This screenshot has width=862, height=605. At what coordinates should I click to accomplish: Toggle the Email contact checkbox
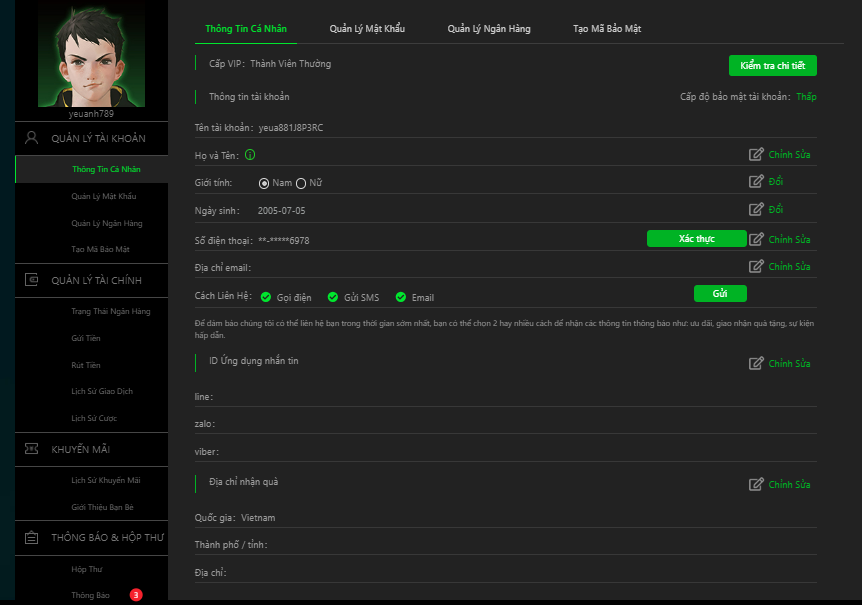point(401,297)
